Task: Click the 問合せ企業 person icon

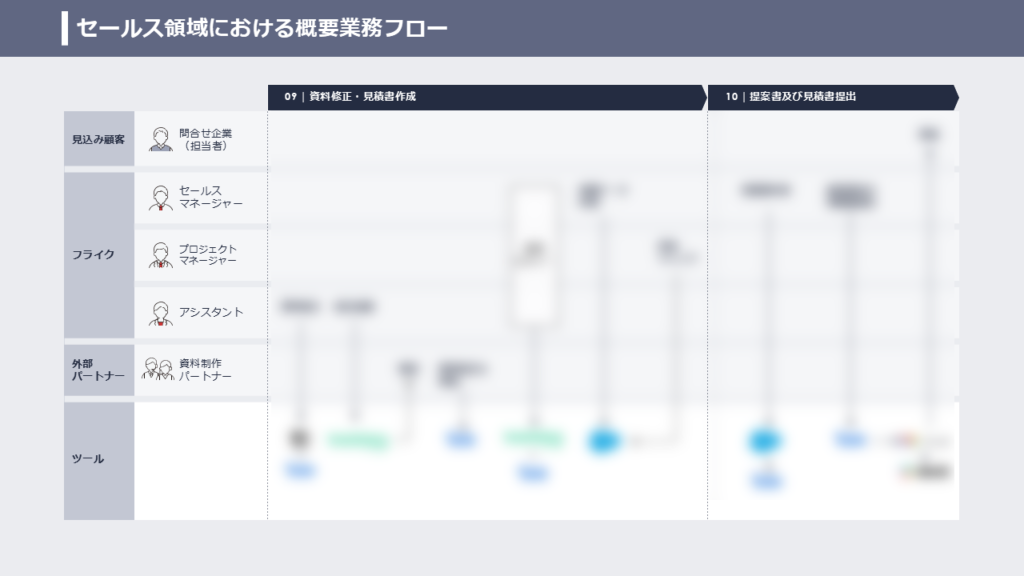Action: click(x=161, y=139)
